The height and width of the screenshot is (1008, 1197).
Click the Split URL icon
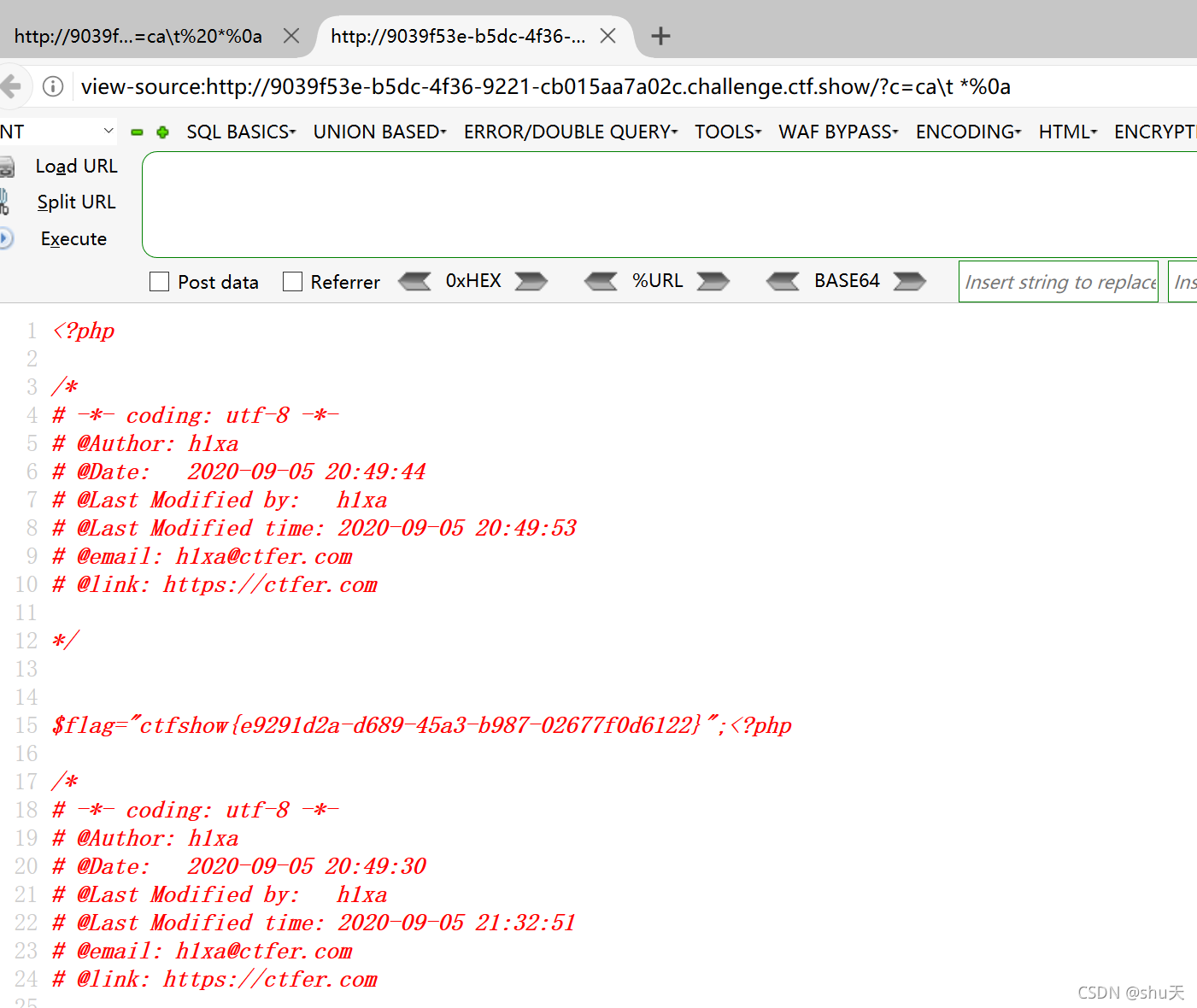coord(4,202)
